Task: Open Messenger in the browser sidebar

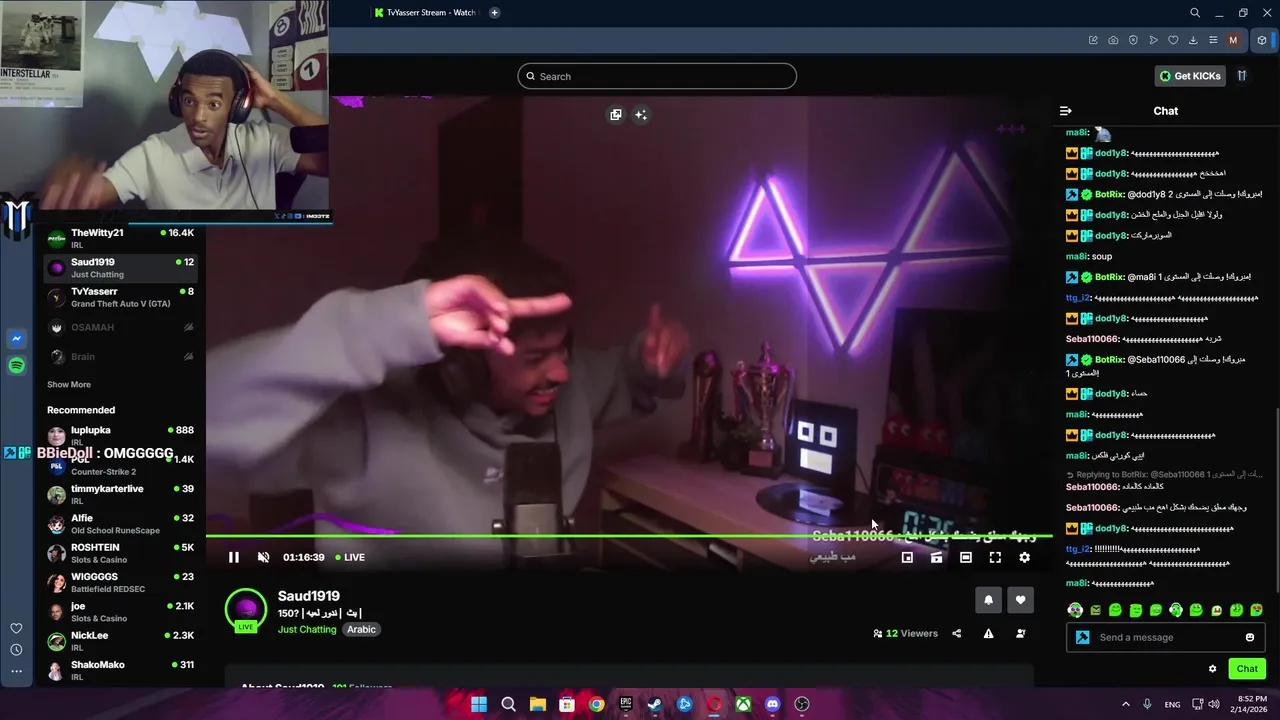Action: (16, 339)
